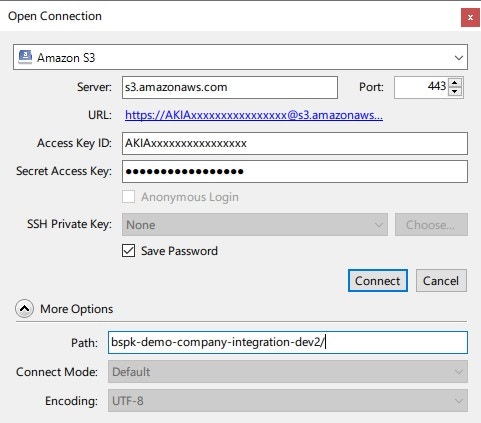Click the Secret Access Key: label
The image size is (481, 423).
point(64,171)
